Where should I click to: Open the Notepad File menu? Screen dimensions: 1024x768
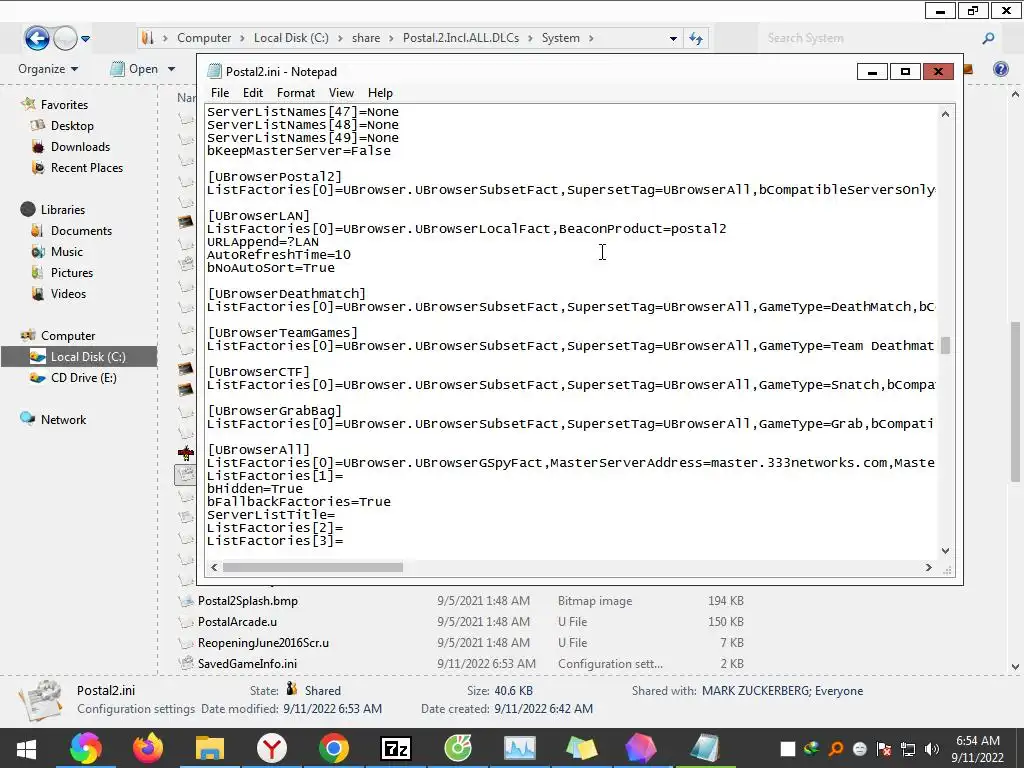coord(219,93)
